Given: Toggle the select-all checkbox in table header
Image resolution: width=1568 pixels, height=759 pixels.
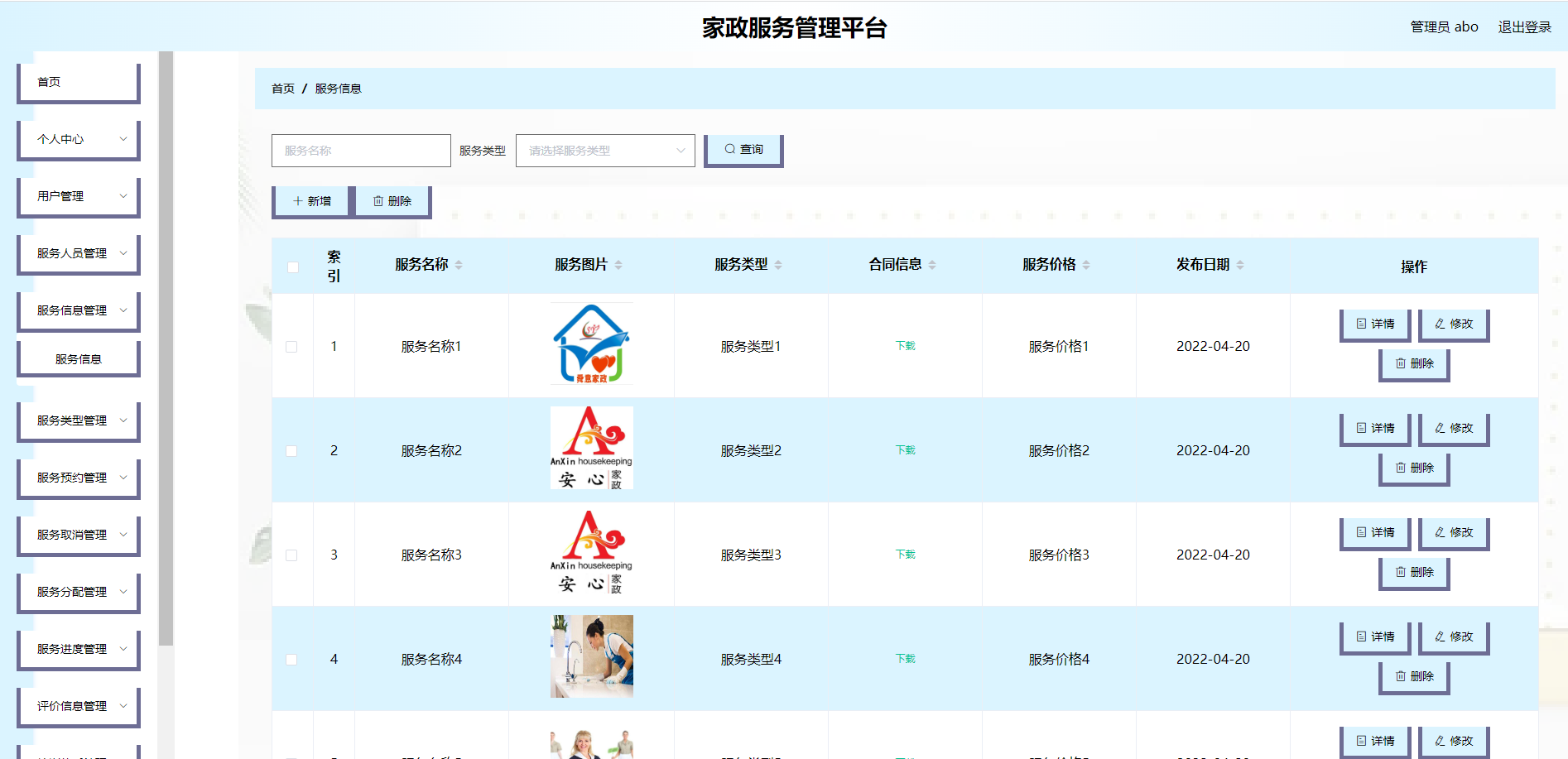Looking at the screenshot, I should coord(291,266).
